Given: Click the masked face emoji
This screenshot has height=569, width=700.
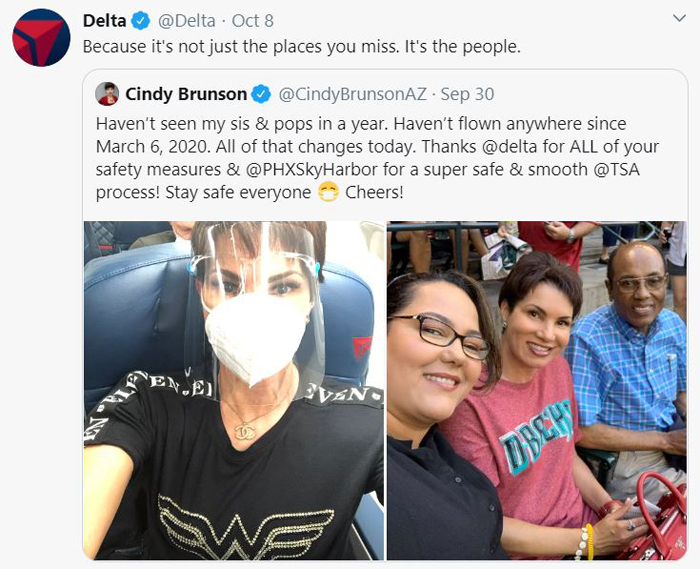Looking at the screenshot, I should 328,193.
